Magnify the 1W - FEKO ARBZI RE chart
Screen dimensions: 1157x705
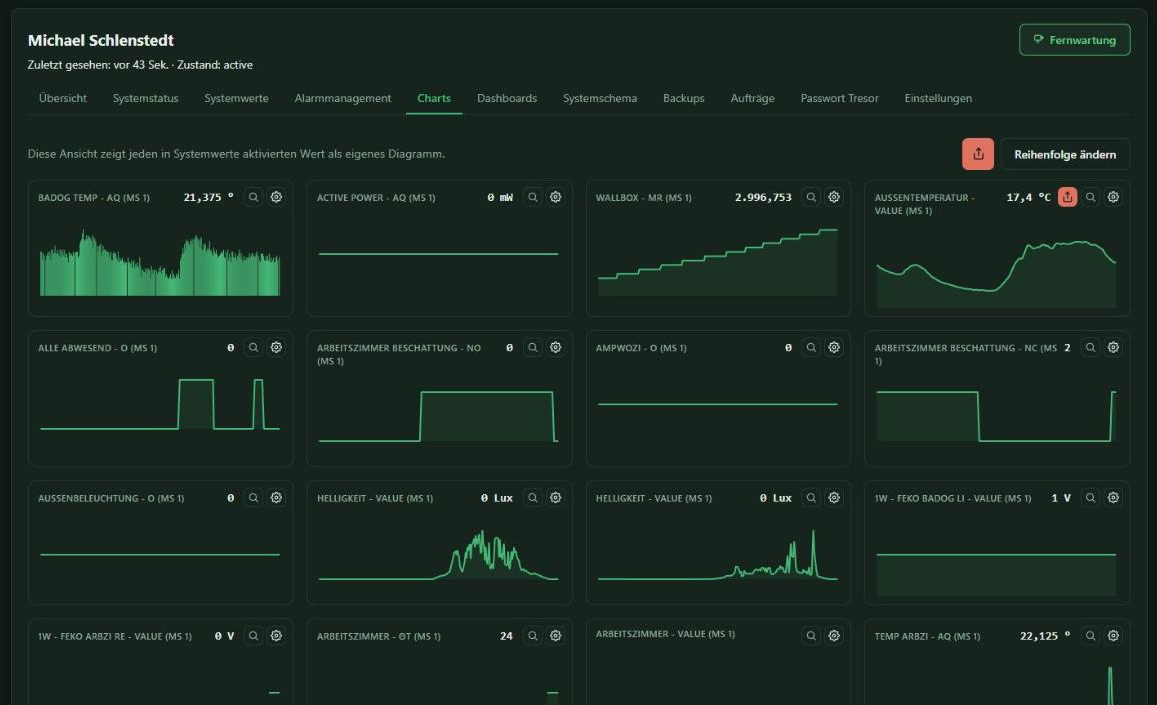[253, 636]
